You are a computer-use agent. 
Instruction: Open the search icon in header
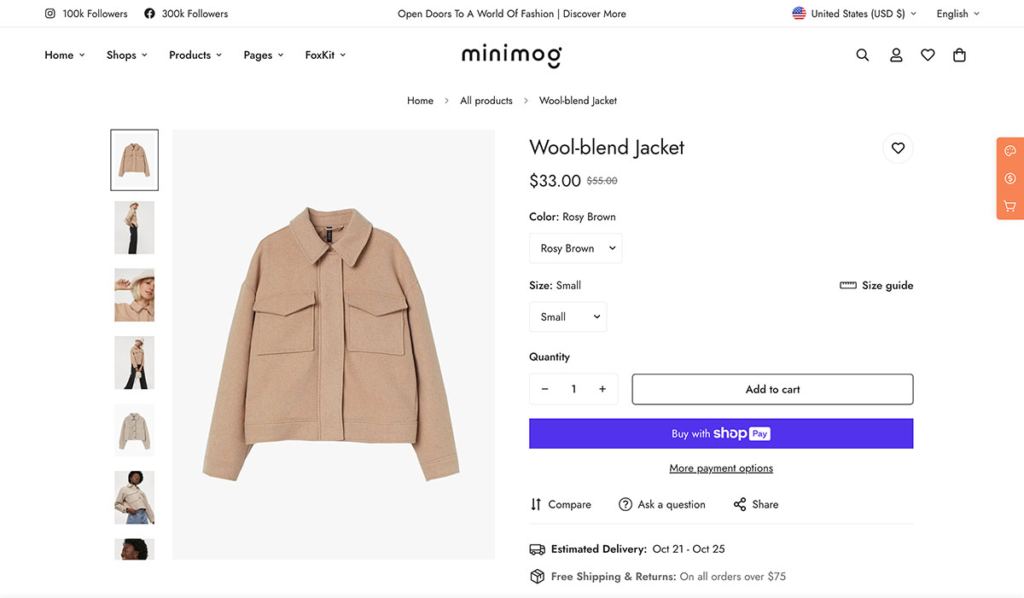click(862, 55)
